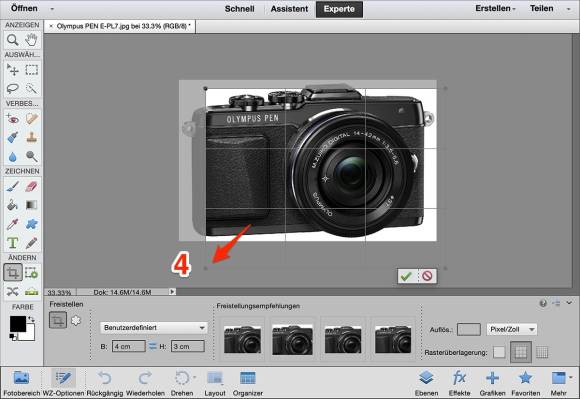Select fine grid overlay option
This screenshot has height=399, width=580.
pos(542,352)
